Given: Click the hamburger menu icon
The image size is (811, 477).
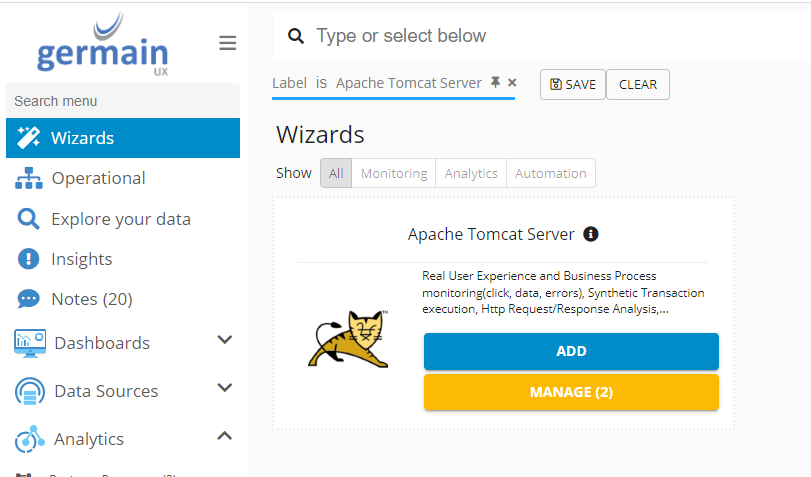Looking at the screenshot, I should coord(228,43).
